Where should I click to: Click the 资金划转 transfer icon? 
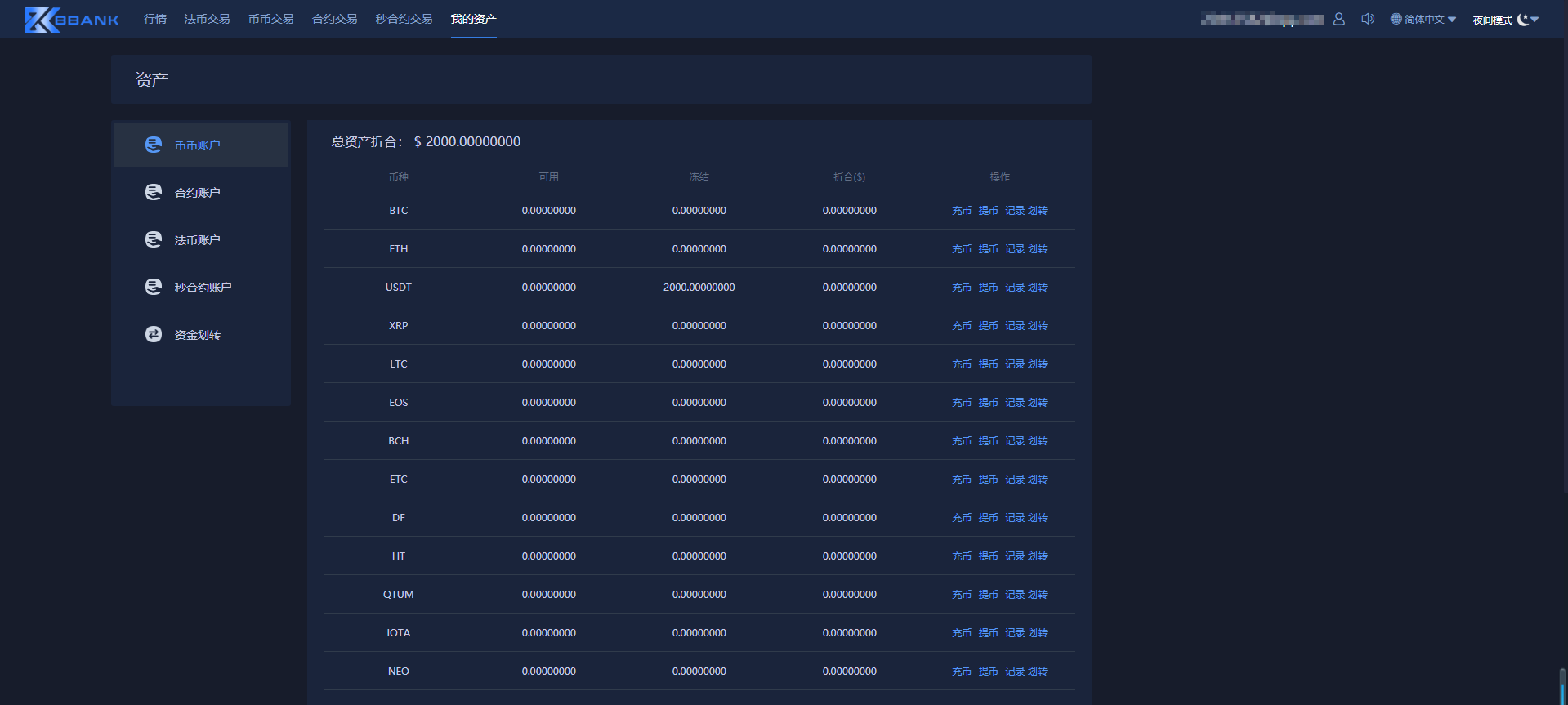(154, 334)
